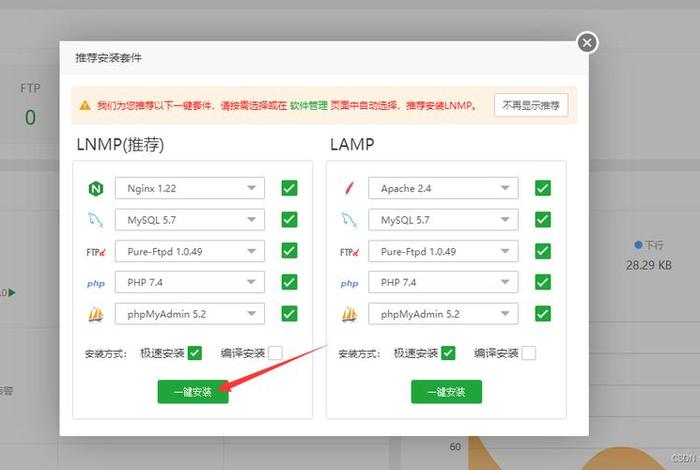Open LNMP Pure-Ftpd 1.0.49 dropdown
The width and height of the screenshot is (700, 470).
click(x=190, y=251)
